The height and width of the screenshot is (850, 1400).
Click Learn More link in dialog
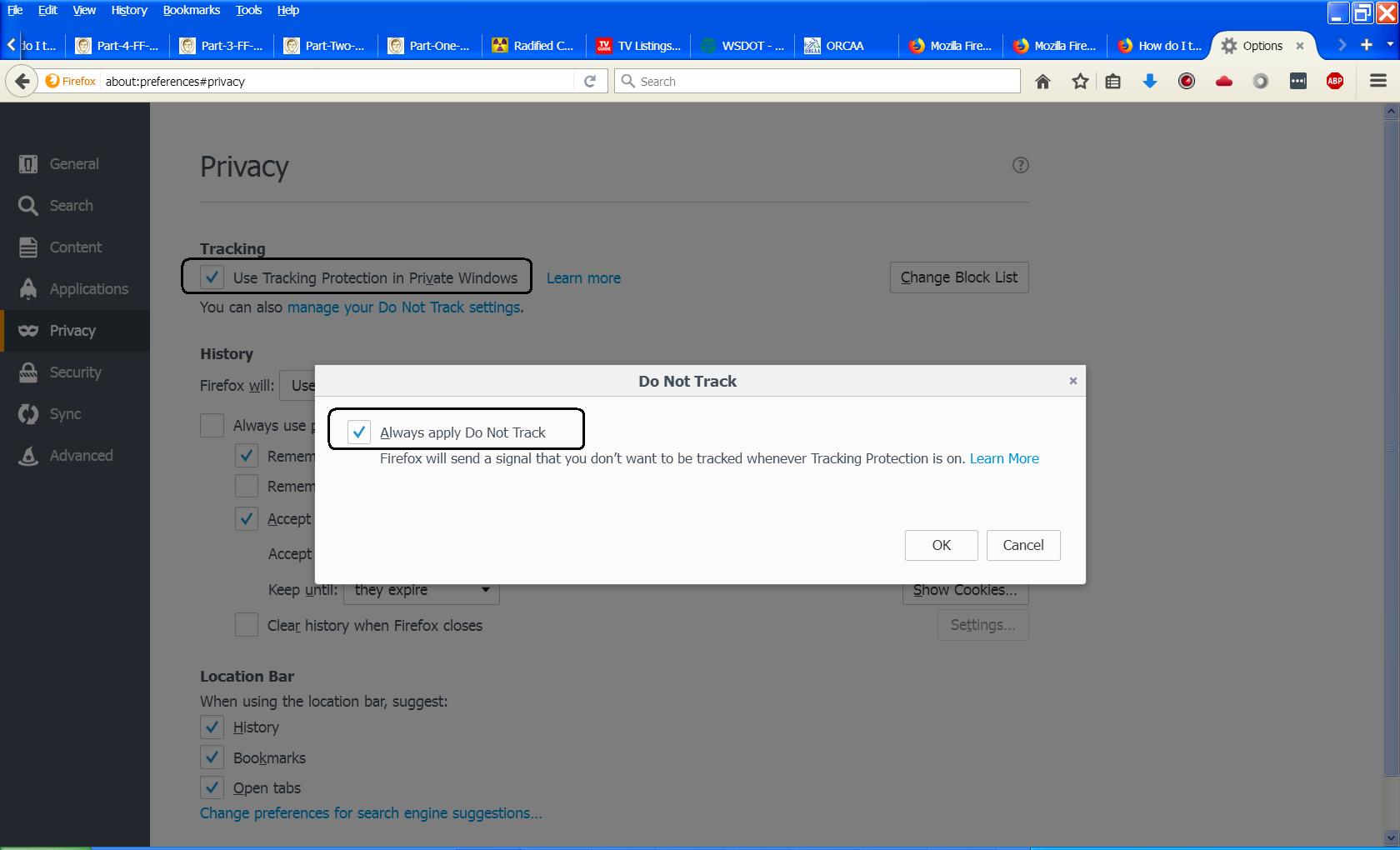(1004, 458)
